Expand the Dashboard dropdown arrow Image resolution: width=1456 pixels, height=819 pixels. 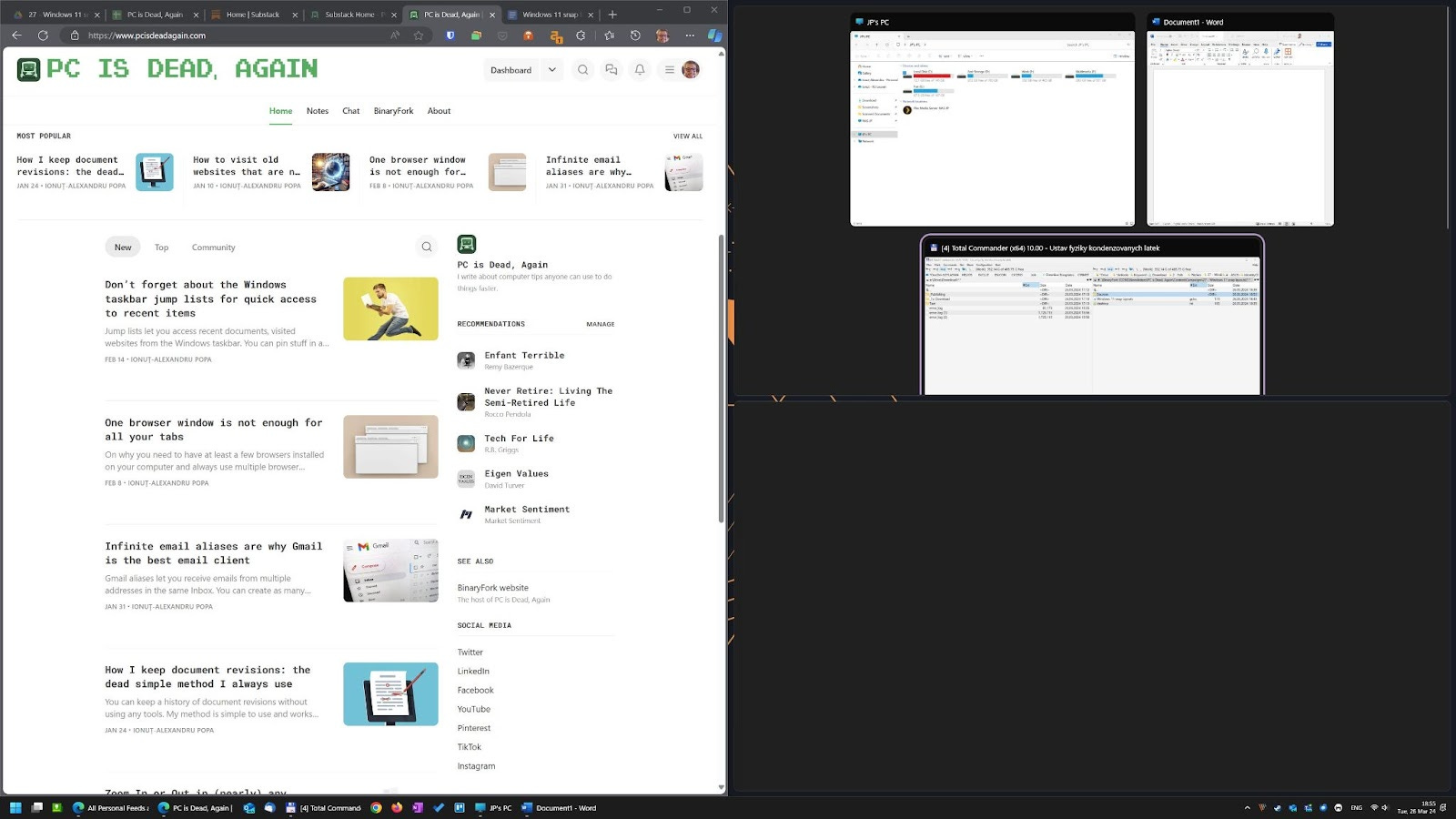pos(551,70)
